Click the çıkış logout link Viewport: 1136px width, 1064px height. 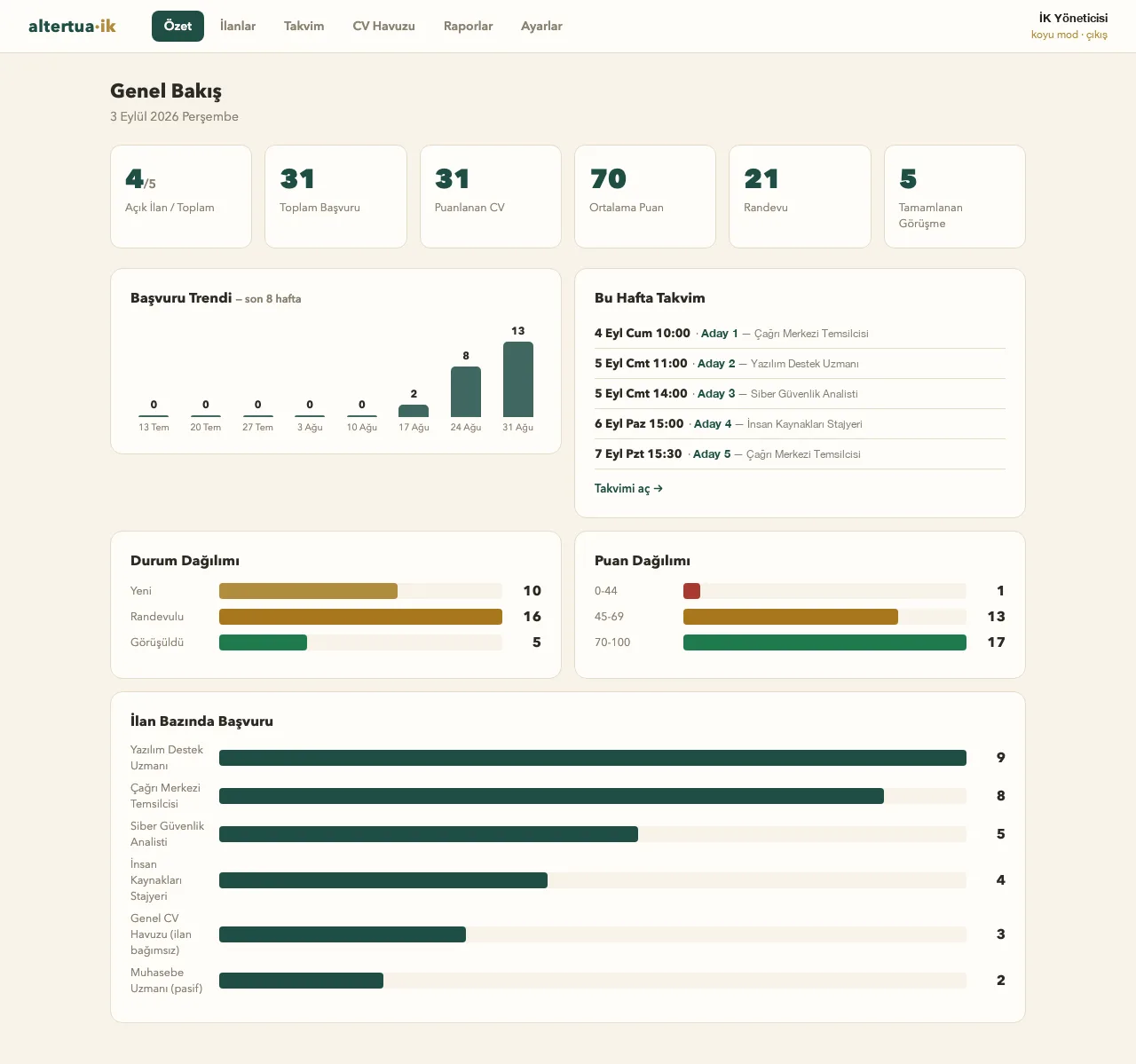click(1097, 35)
